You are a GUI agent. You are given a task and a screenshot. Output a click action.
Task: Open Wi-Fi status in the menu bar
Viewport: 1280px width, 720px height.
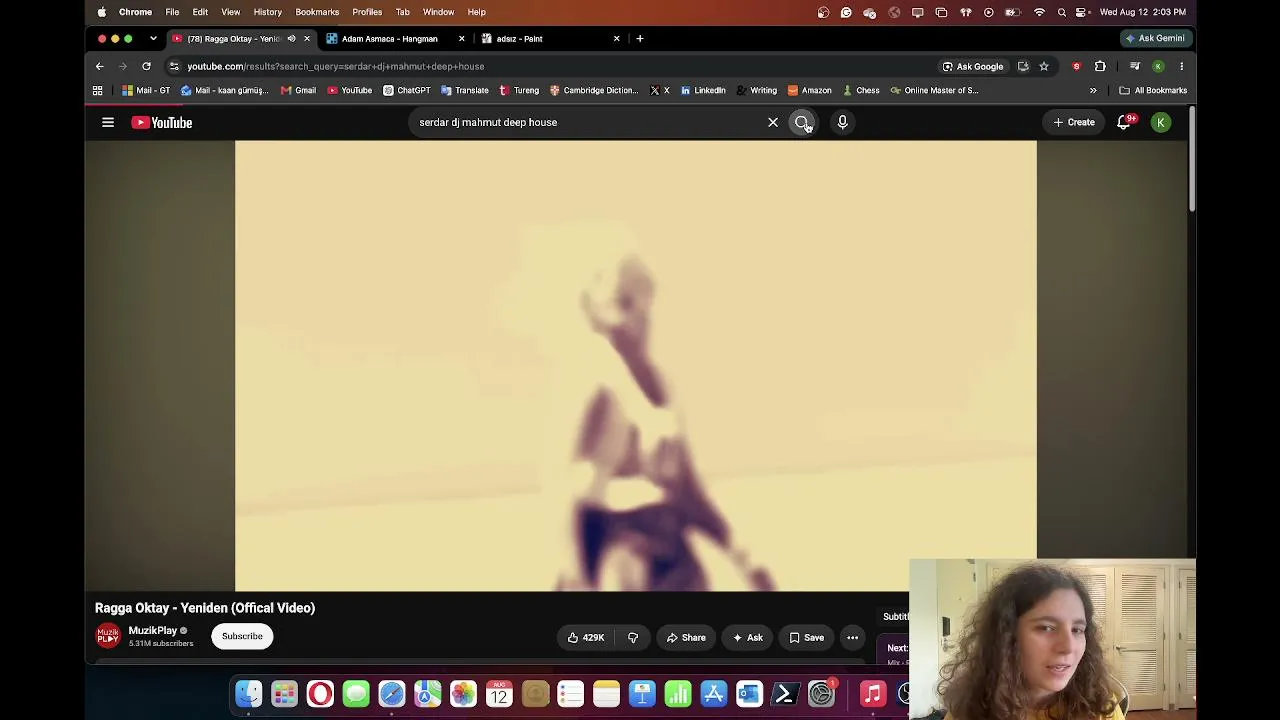[x=1040, y=12]
